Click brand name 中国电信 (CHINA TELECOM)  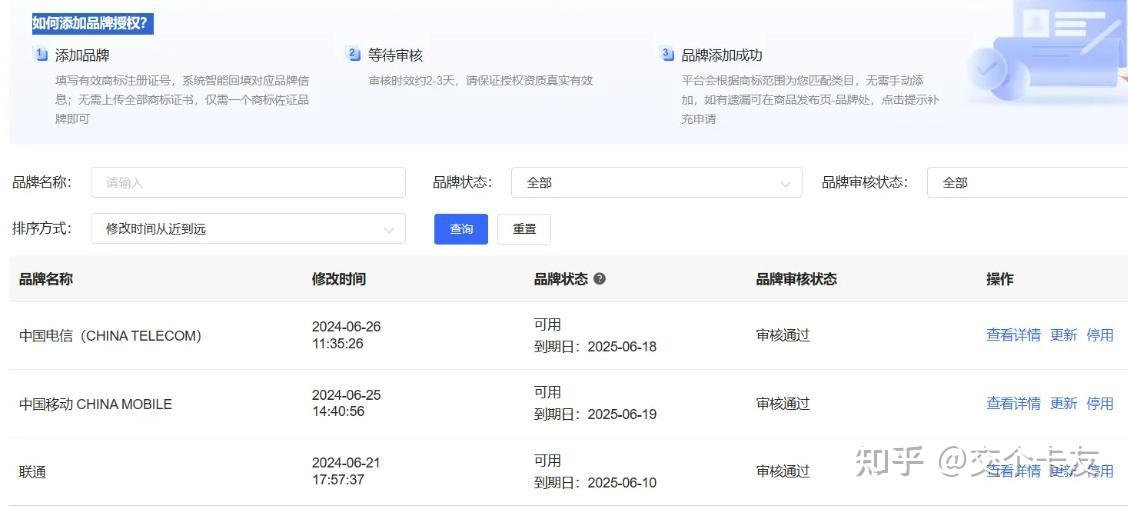110,336
